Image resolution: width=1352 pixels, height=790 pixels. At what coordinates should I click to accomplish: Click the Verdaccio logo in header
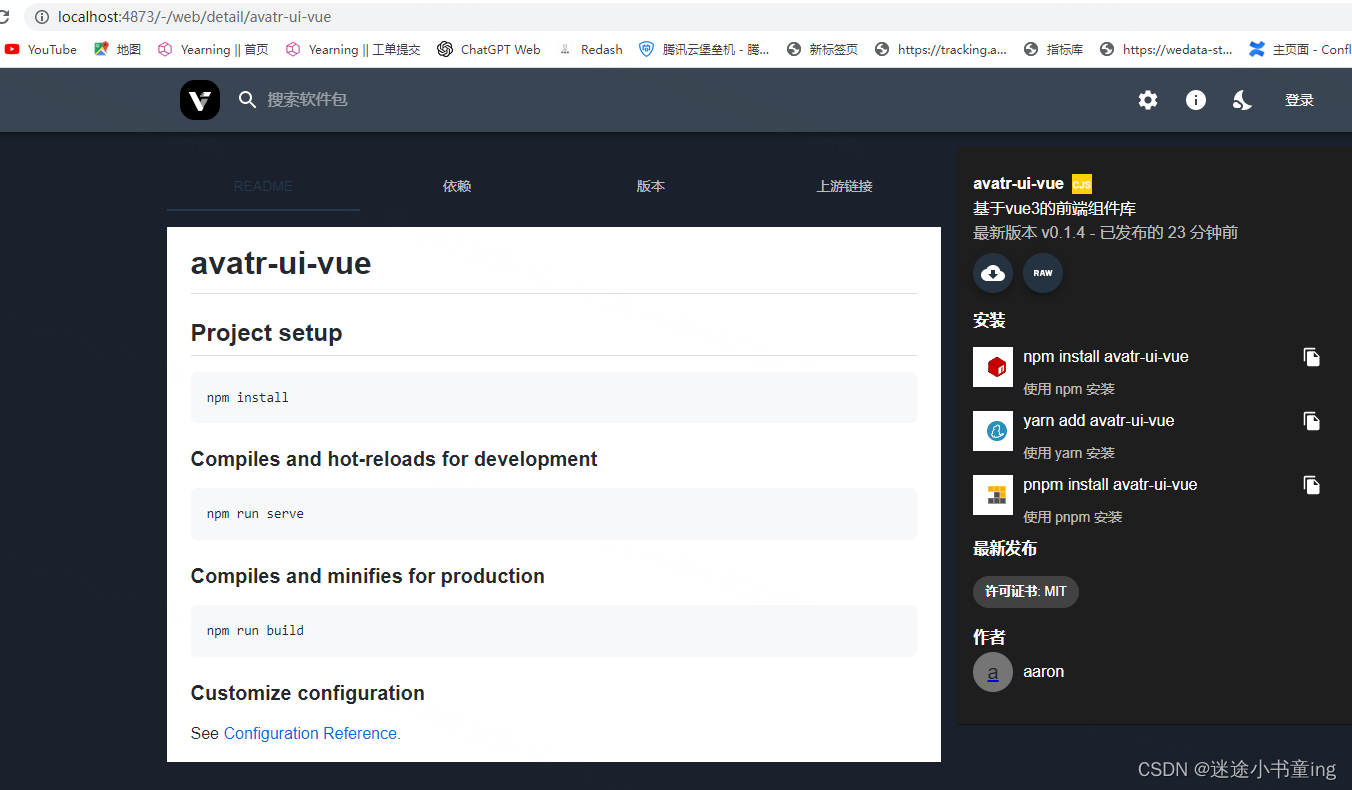point(200,100)
